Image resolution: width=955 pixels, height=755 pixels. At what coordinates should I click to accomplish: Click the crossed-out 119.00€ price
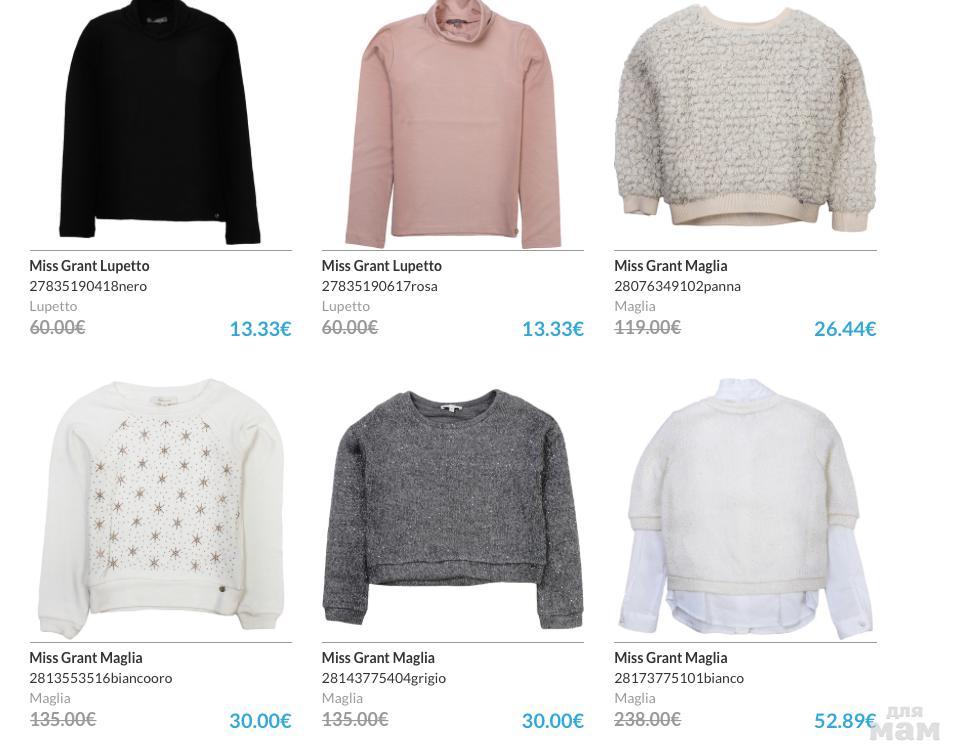[x=647, y=328]
